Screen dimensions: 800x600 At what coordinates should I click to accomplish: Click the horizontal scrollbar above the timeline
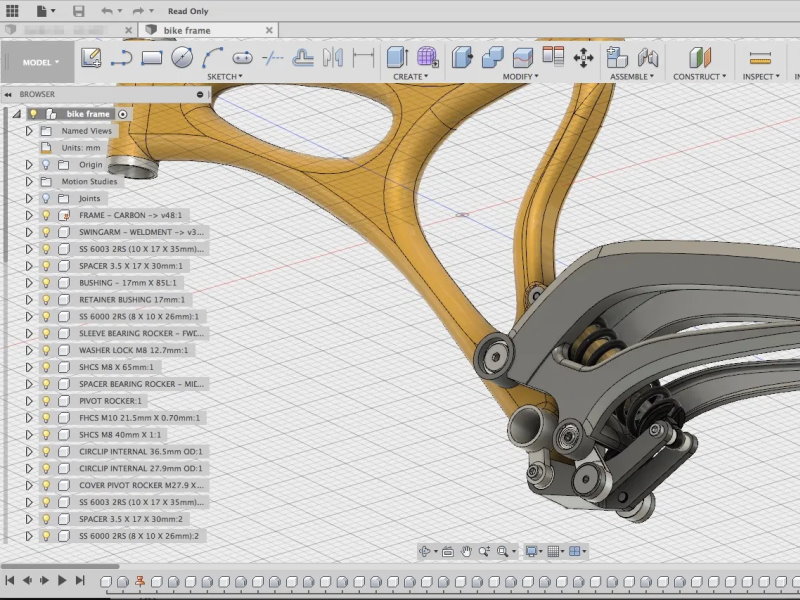click(x=60, y=566)
